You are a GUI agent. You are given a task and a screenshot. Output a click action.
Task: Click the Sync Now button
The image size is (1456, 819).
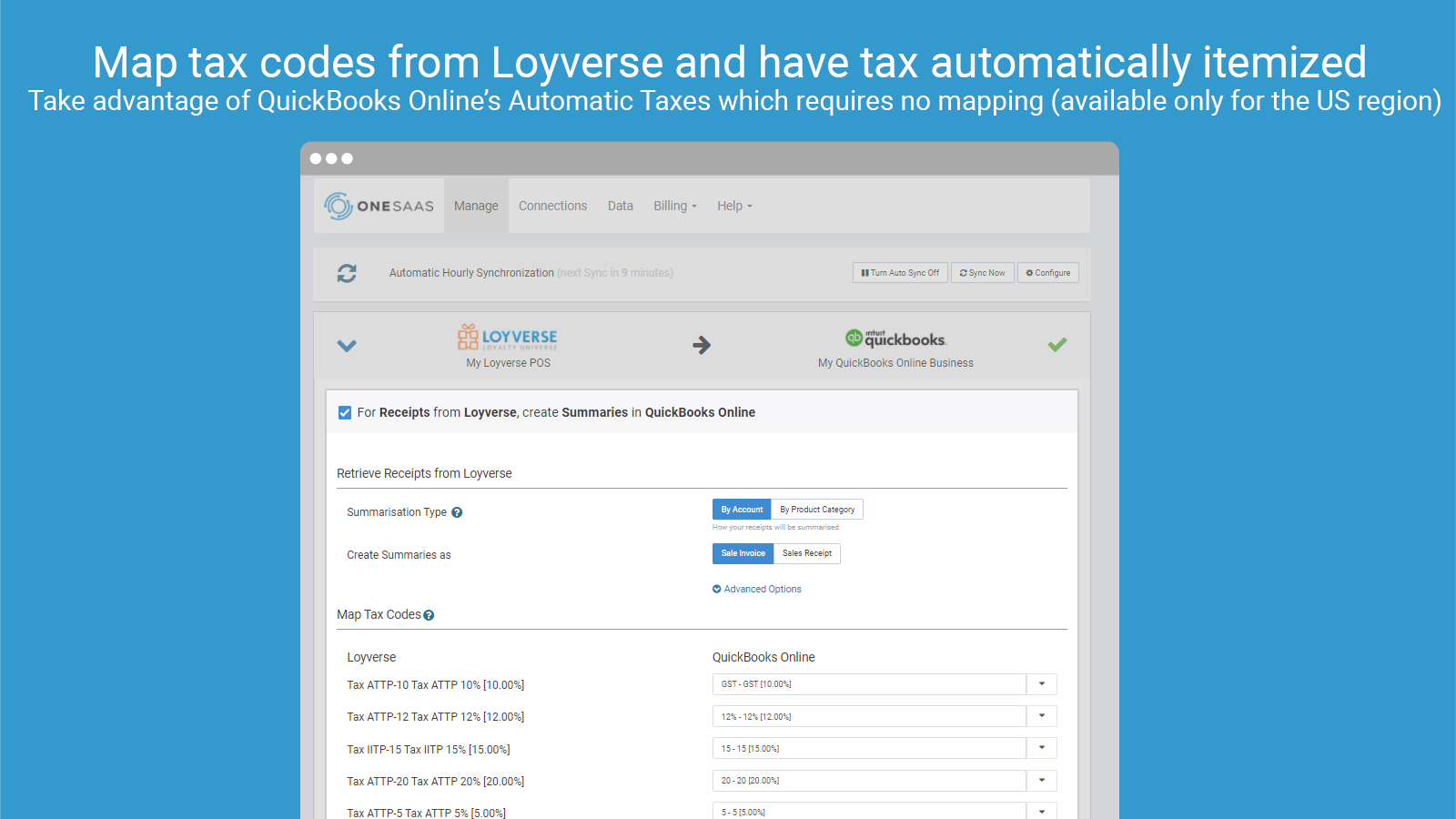coord(982,273)
